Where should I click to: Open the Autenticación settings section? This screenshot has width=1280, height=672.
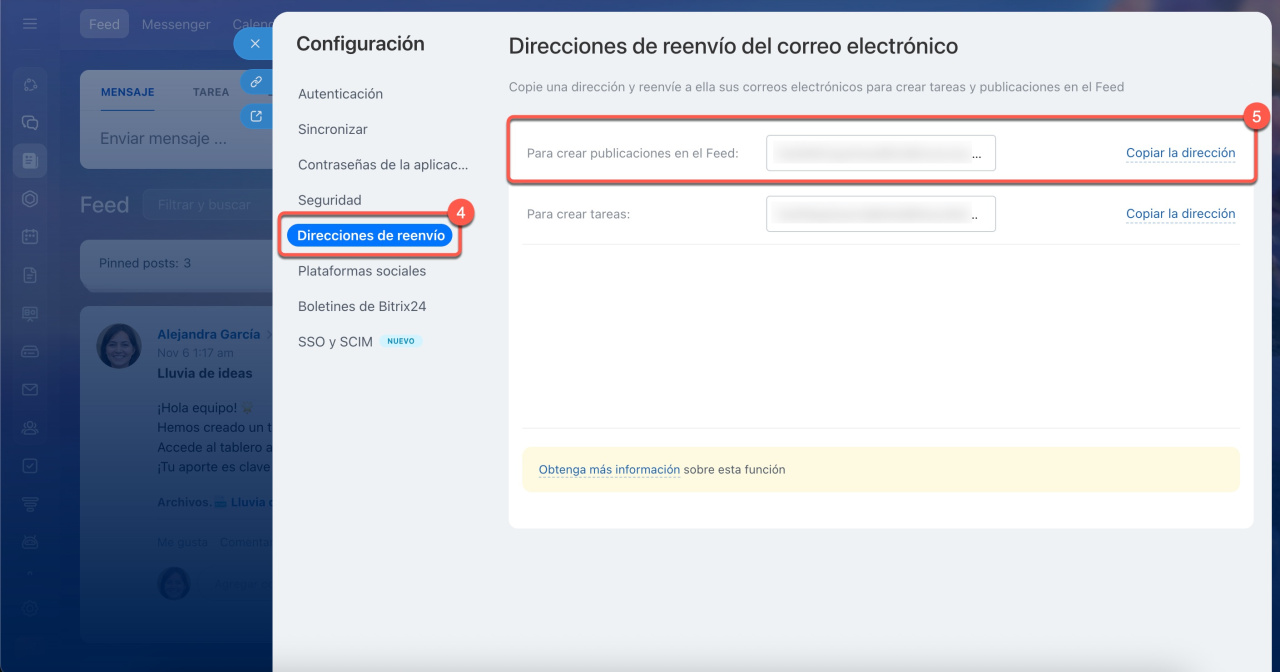pos(340,94)
